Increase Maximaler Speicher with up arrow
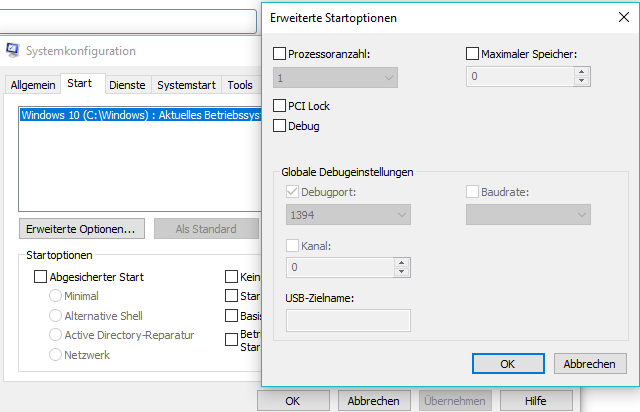This screenshot has height=412, width=640. click(x=581, y=72)
